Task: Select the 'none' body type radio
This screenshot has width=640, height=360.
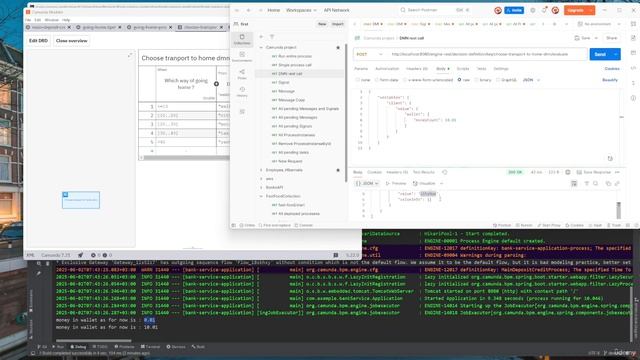Action: point(358,80)
